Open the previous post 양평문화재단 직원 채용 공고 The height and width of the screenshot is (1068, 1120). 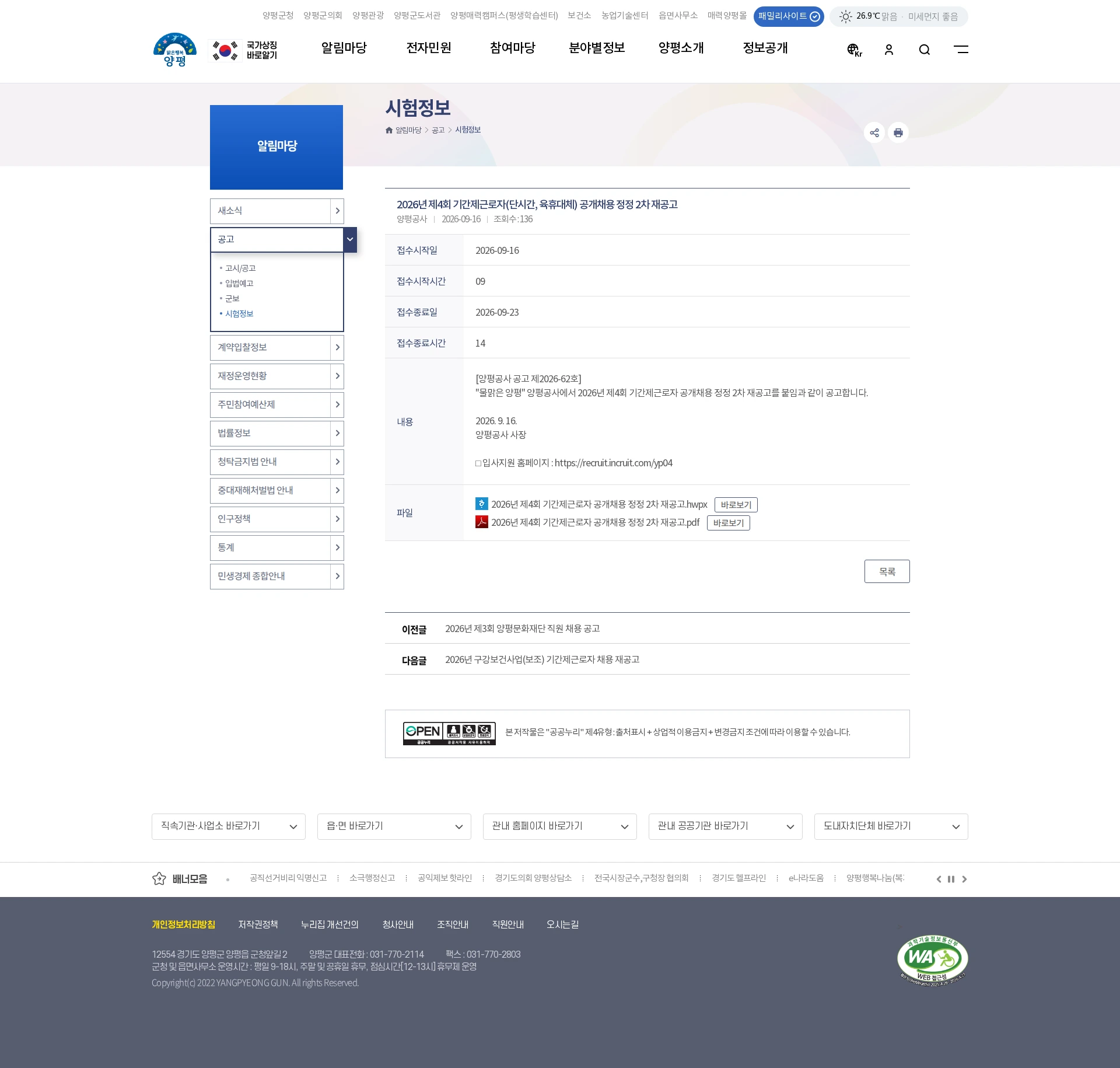click(x=523, y=629)
